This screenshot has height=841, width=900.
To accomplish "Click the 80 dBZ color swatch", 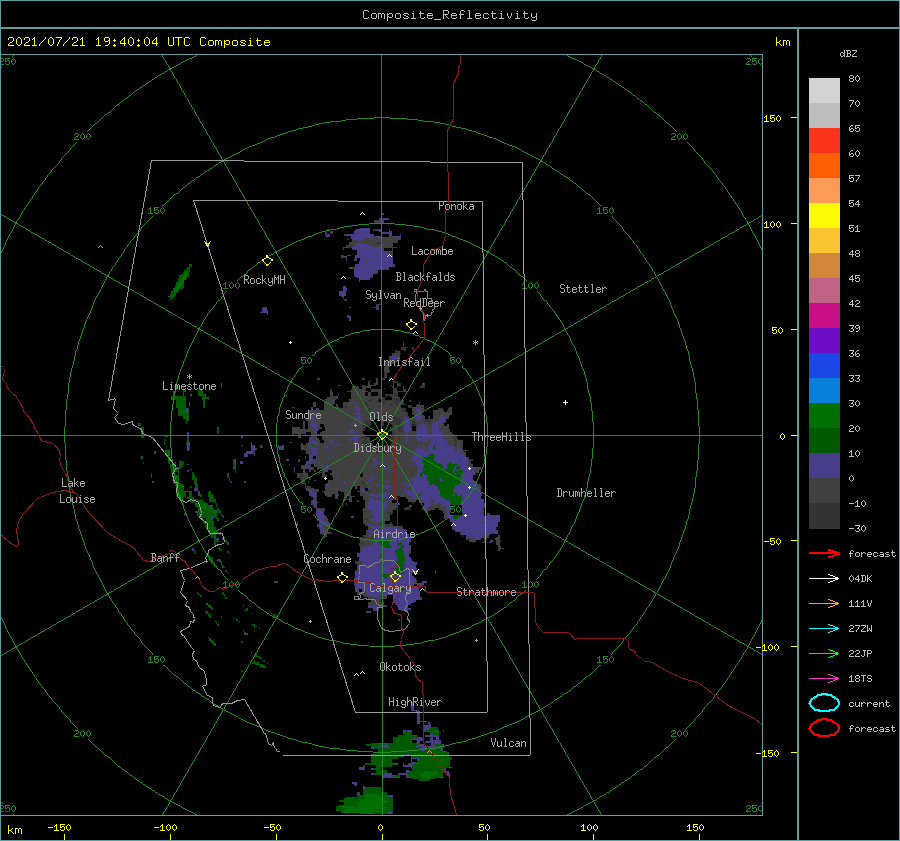I will (824, 90).
